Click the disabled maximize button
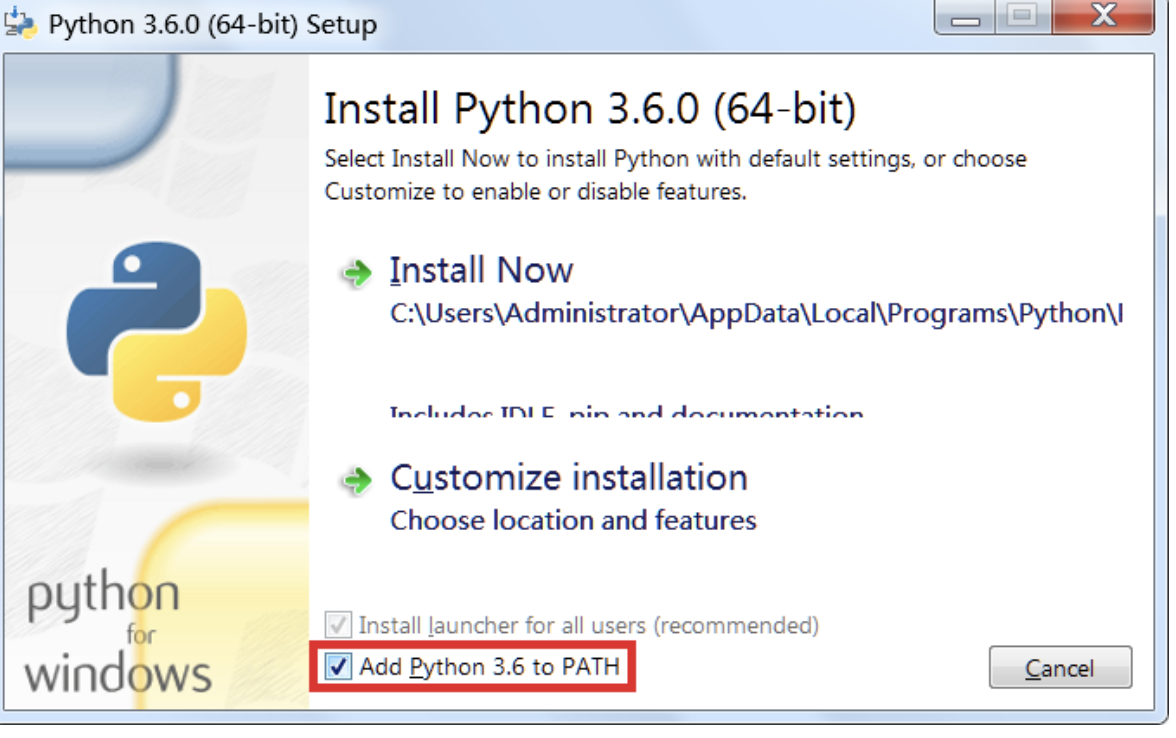The width and height of the screenshot is (1176, 738). point(1019,16)
